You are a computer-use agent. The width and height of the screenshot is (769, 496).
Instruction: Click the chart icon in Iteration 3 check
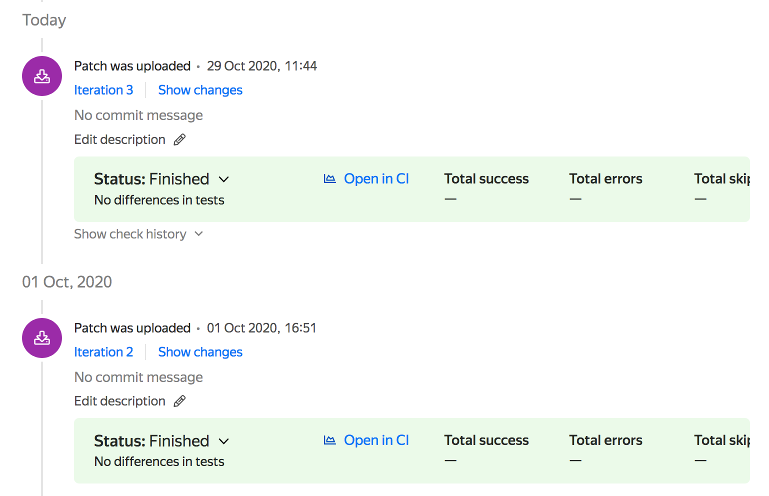click(330, 179)
